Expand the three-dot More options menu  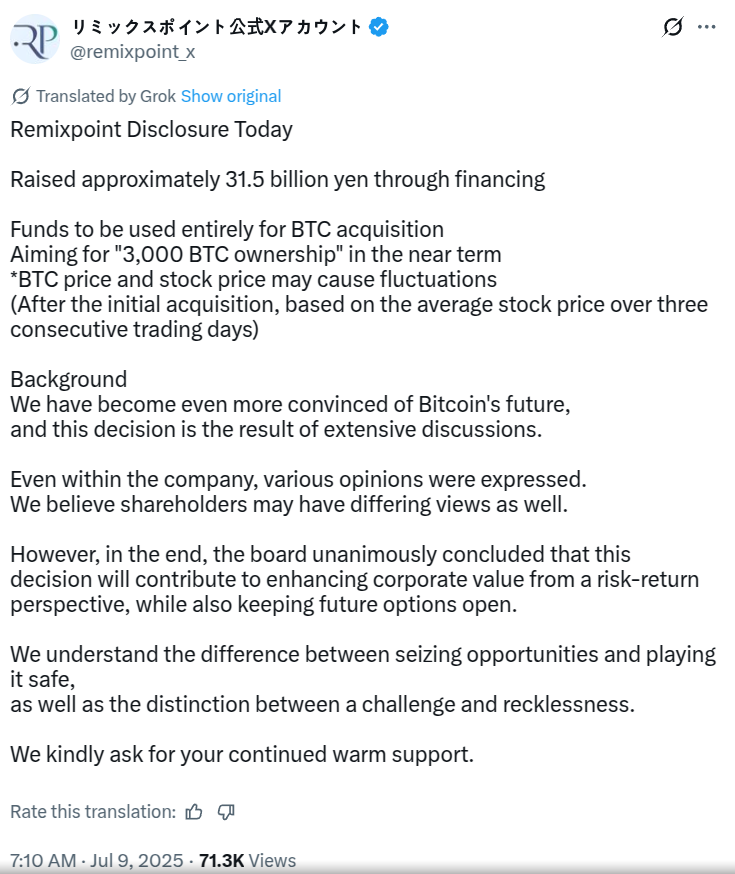(706, 27)
